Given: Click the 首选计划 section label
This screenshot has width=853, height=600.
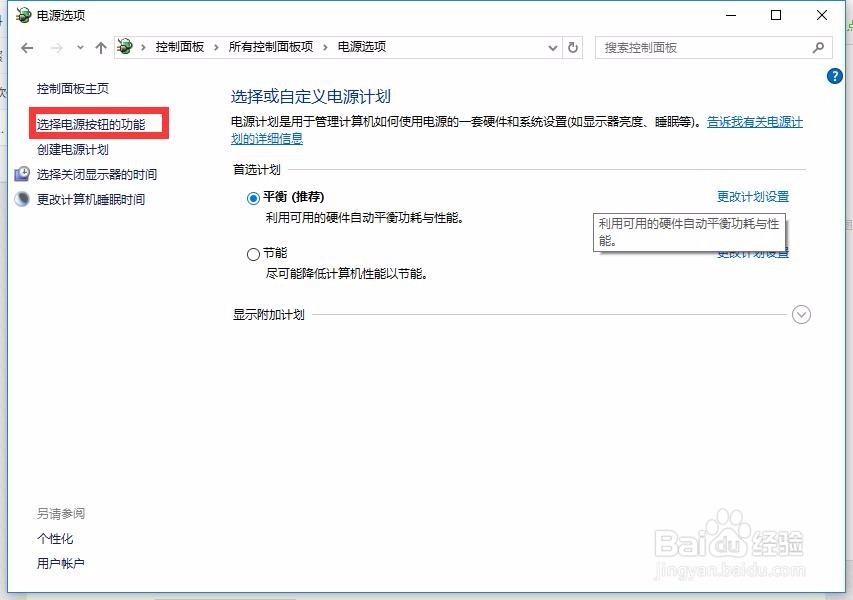Looking at the screenshot, I should point(257,170).
